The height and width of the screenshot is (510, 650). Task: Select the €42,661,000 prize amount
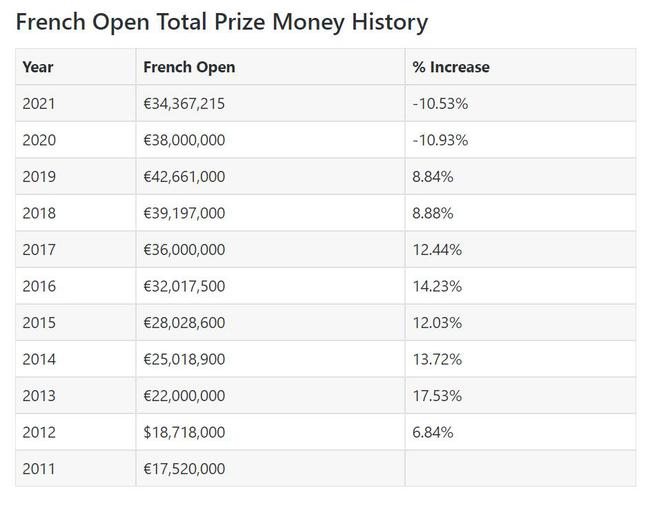pyautogui.click(x=184, y=177)
